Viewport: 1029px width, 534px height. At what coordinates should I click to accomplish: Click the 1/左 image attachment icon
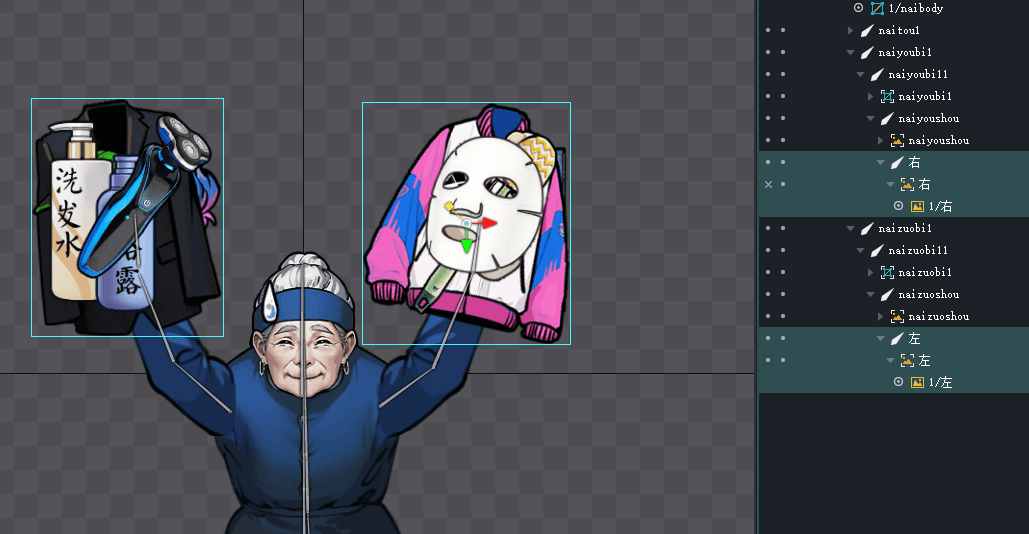917,382
